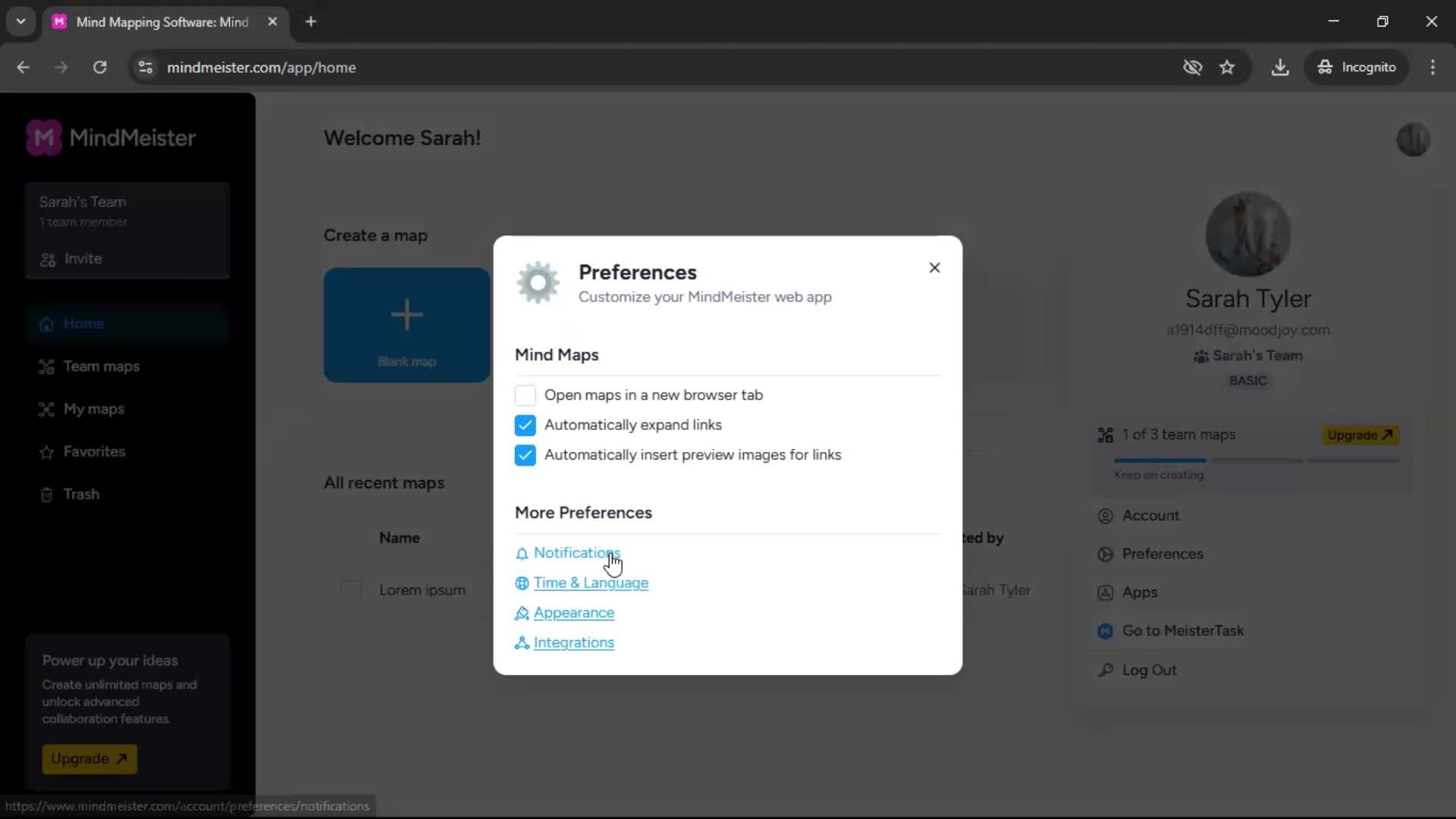Click the MindMeister logo icon
Screen dimensions: 1456x819
[x=44, y=137]
